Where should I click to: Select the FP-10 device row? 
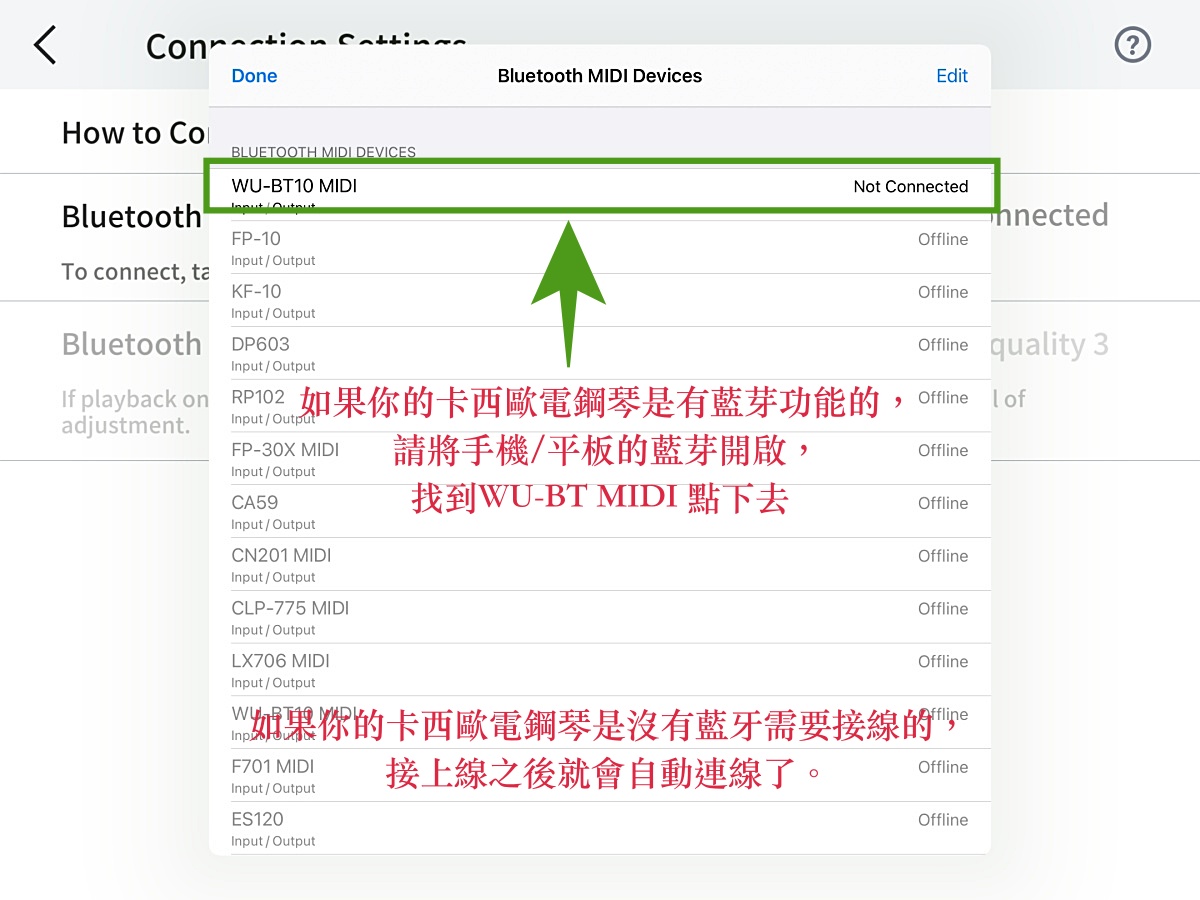point(256,240)
